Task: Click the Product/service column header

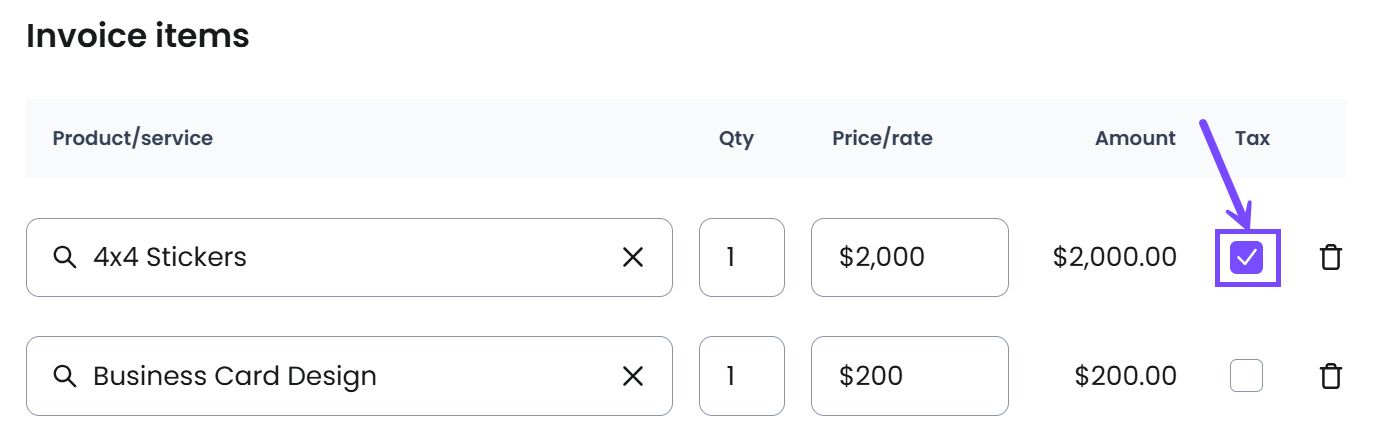Action: pyautogui.click(x=133, y=138)
